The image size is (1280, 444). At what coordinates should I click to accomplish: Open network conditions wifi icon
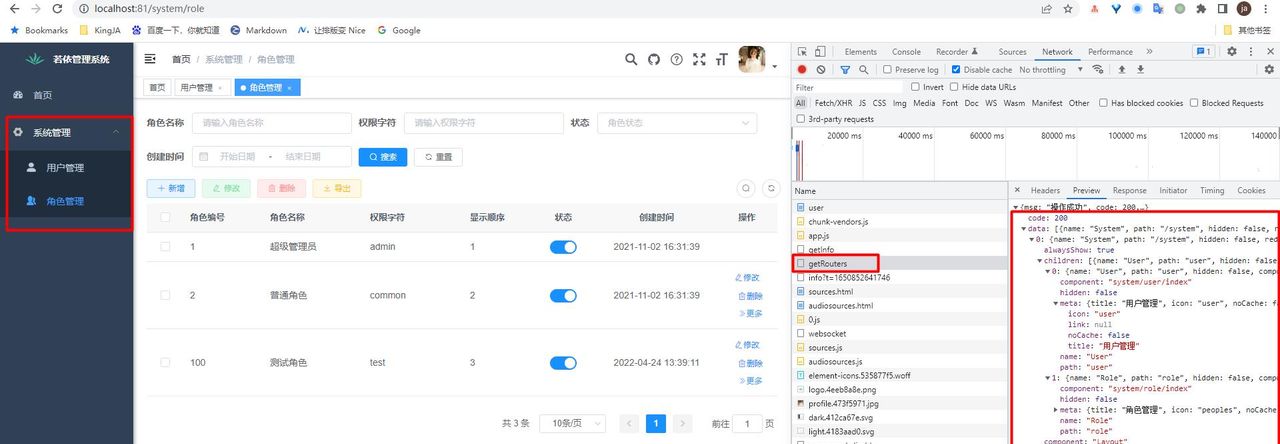coord(1098,70)
